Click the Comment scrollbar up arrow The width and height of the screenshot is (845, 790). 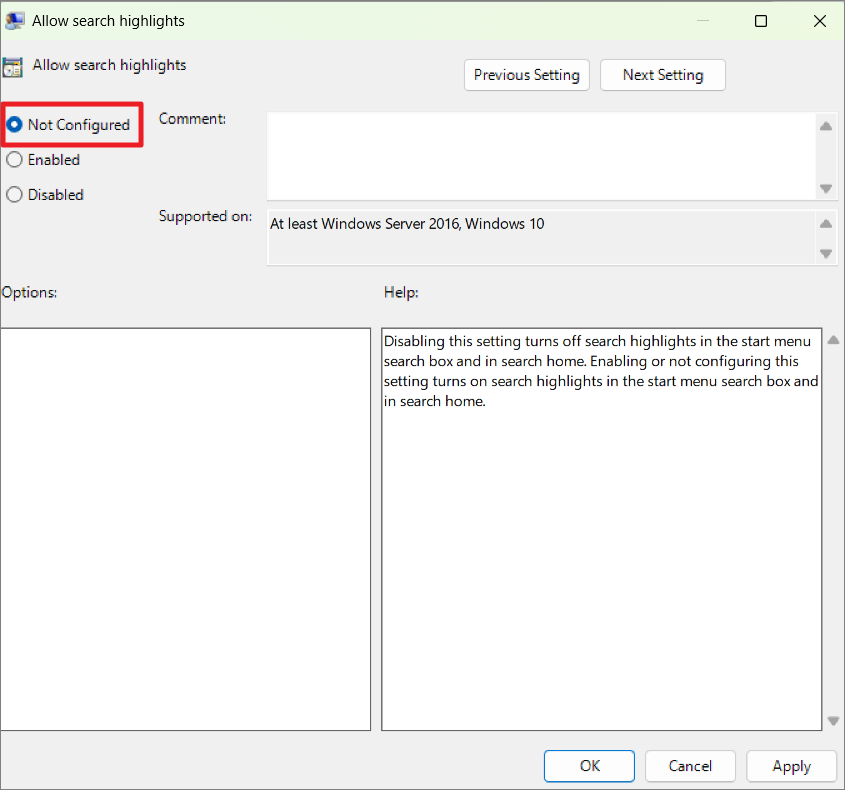pyautogui.click(x=826, y=126)
